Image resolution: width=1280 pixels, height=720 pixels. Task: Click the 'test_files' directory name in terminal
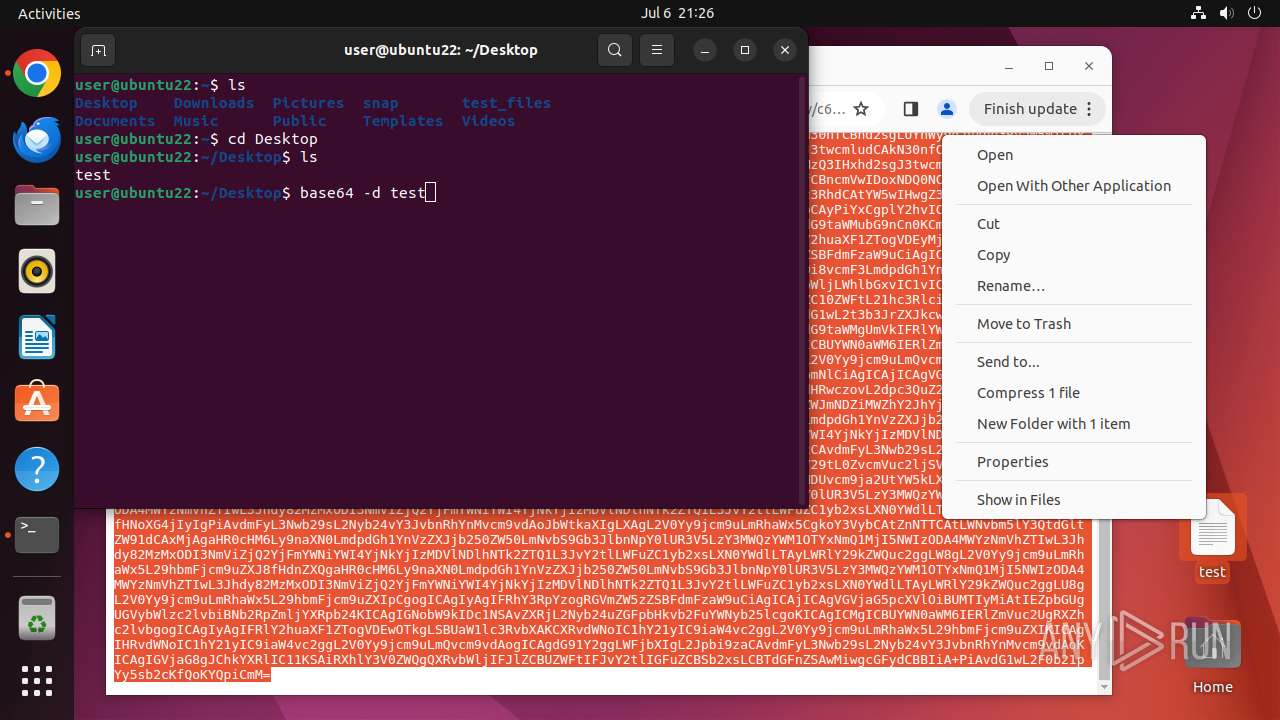(506, 103)
